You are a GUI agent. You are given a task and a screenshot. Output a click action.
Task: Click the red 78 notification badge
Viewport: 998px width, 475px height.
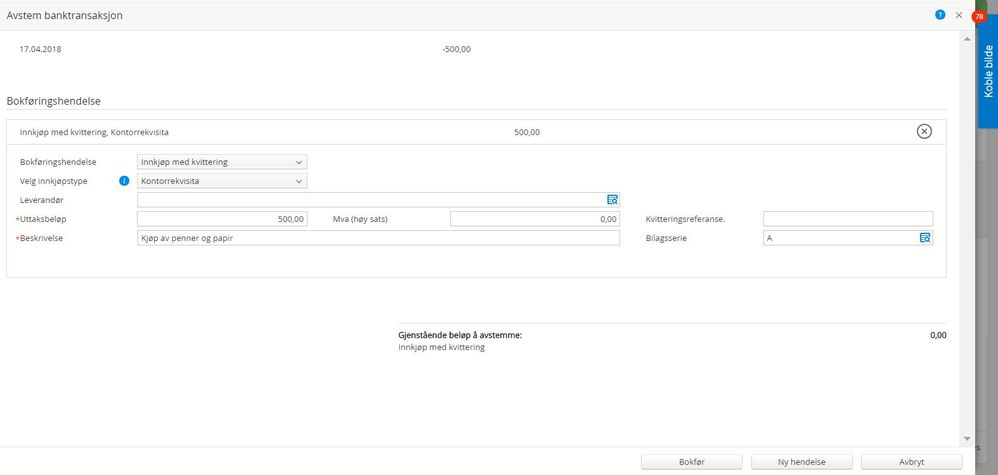[979, 17]
